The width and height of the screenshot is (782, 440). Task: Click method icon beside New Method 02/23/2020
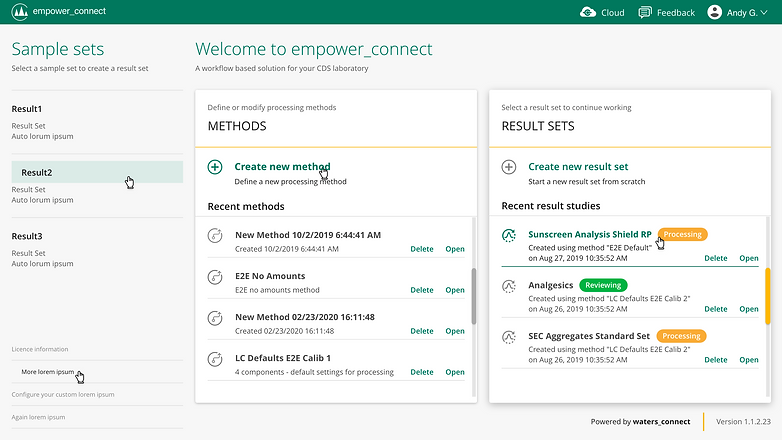click(x=215, y=317)
